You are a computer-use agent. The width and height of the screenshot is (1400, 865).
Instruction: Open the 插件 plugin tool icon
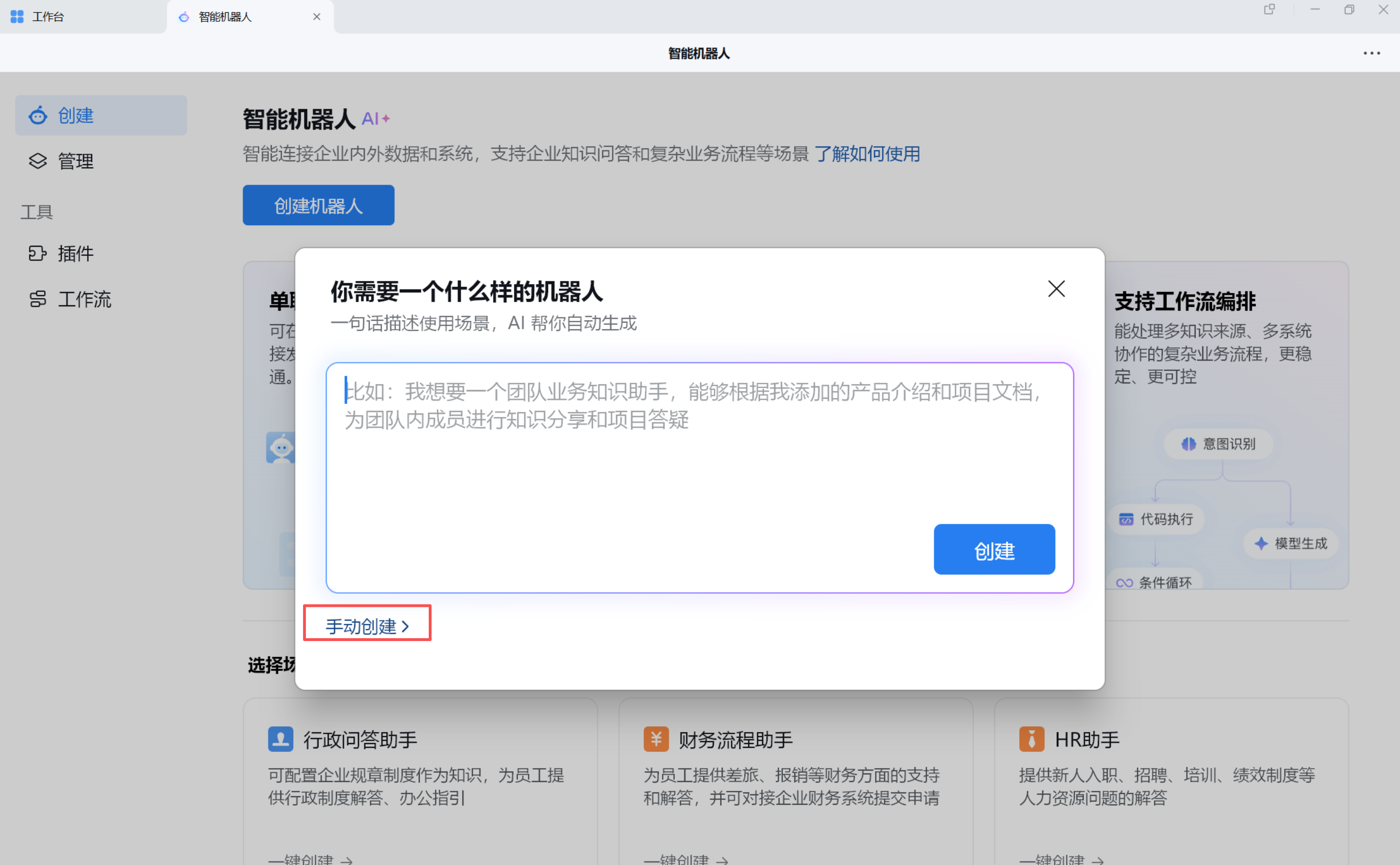[38, 253]
